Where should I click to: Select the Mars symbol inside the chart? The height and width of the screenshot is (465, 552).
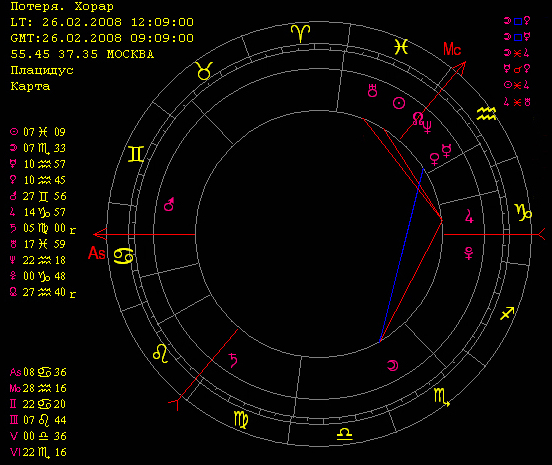169,205
